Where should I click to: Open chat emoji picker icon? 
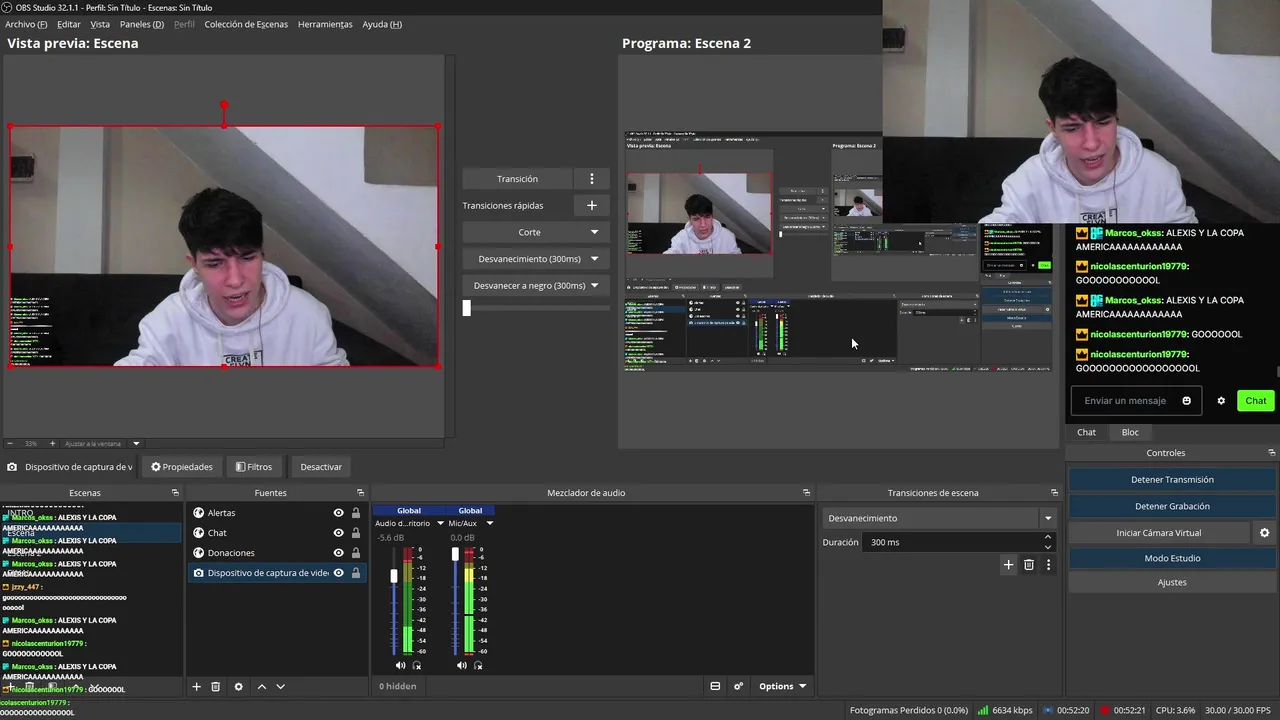click(x=1187, y=401)
